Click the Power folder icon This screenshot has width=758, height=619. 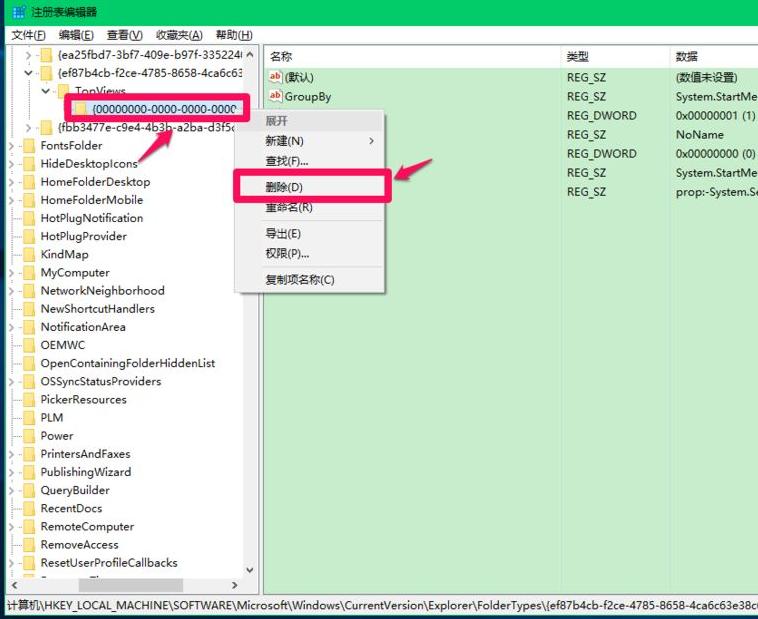[29, 436]
